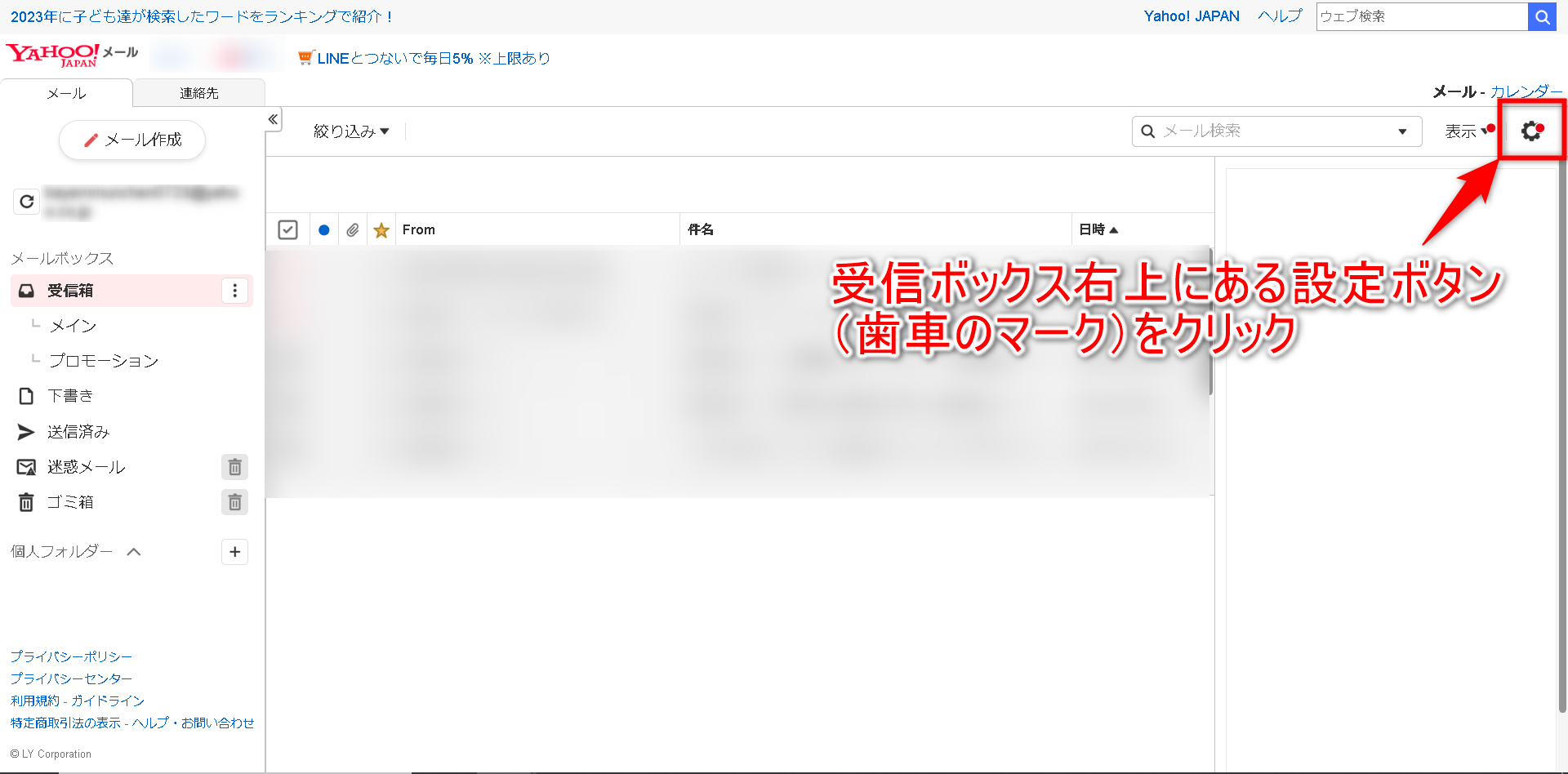This screenshot has height=774, width=1568.
Task: Collapse the sidebar with double-arrow icon
Action: pos(273,119)
